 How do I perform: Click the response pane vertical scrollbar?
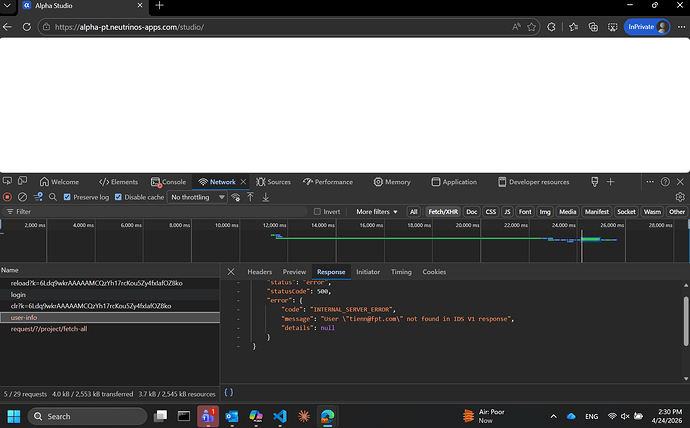tap(686, 321)
